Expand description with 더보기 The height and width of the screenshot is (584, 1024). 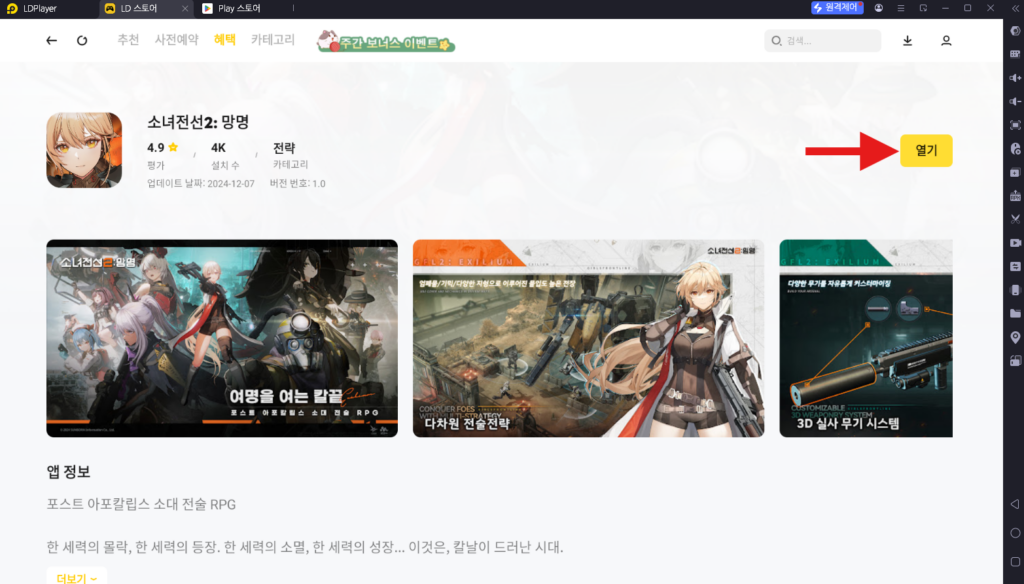(x=76, y=578)
